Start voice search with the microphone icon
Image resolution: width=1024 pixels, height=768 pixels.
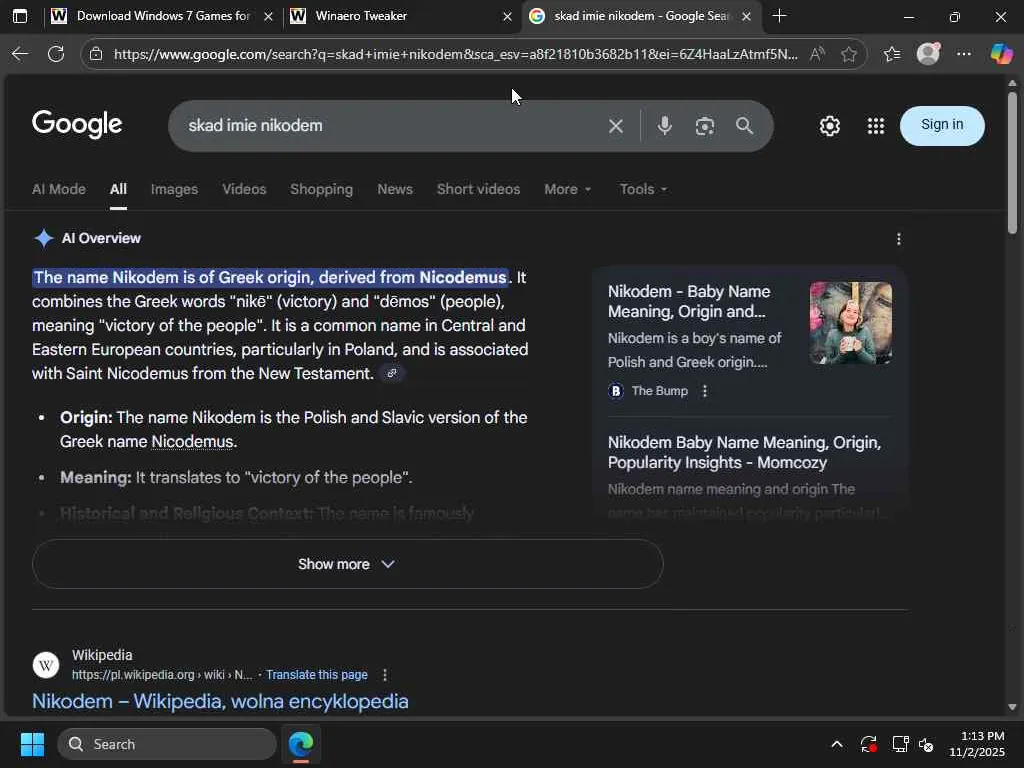(665, 125)
